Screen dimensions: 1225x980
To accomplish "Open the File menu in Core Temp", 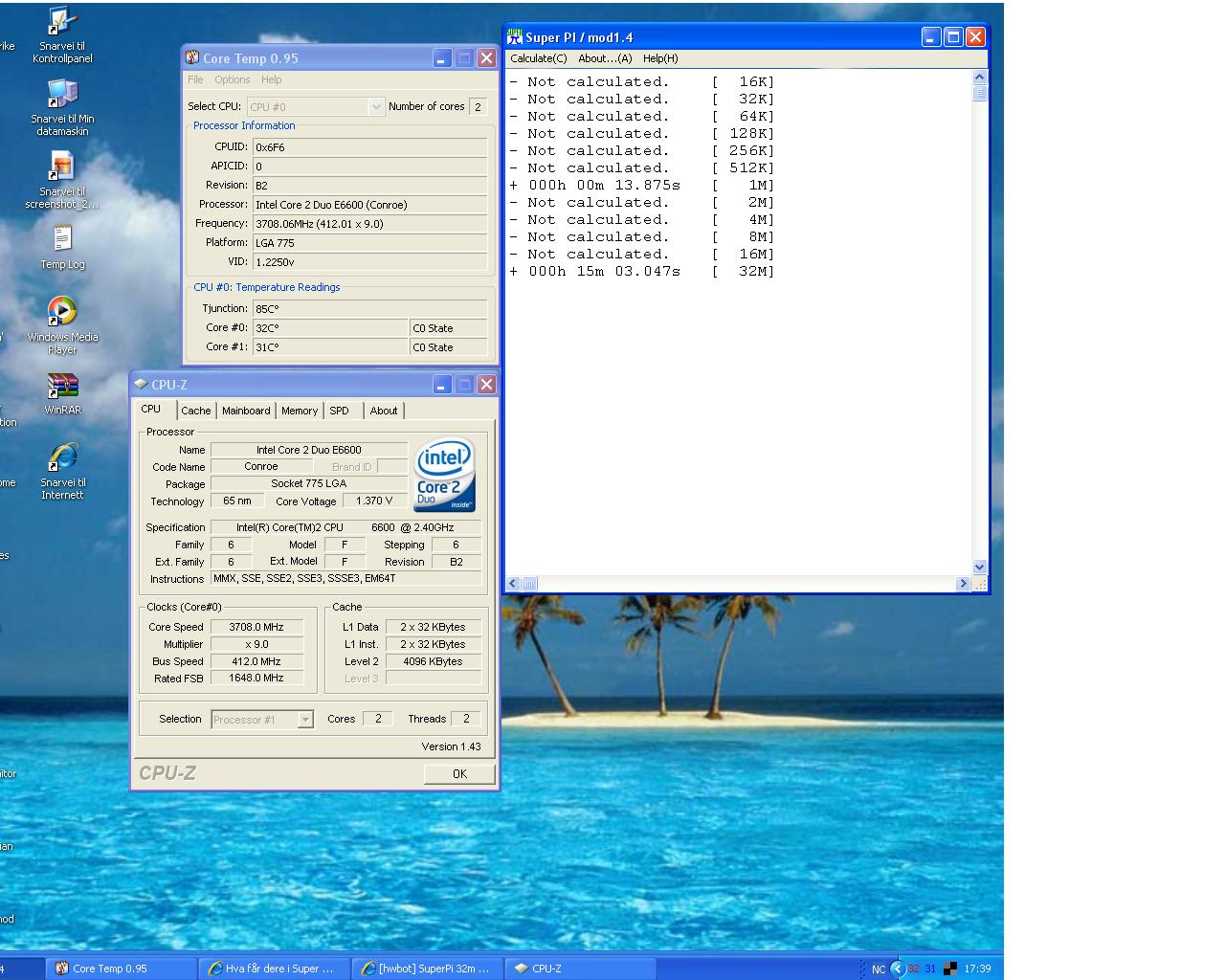I will coord(195,80).
